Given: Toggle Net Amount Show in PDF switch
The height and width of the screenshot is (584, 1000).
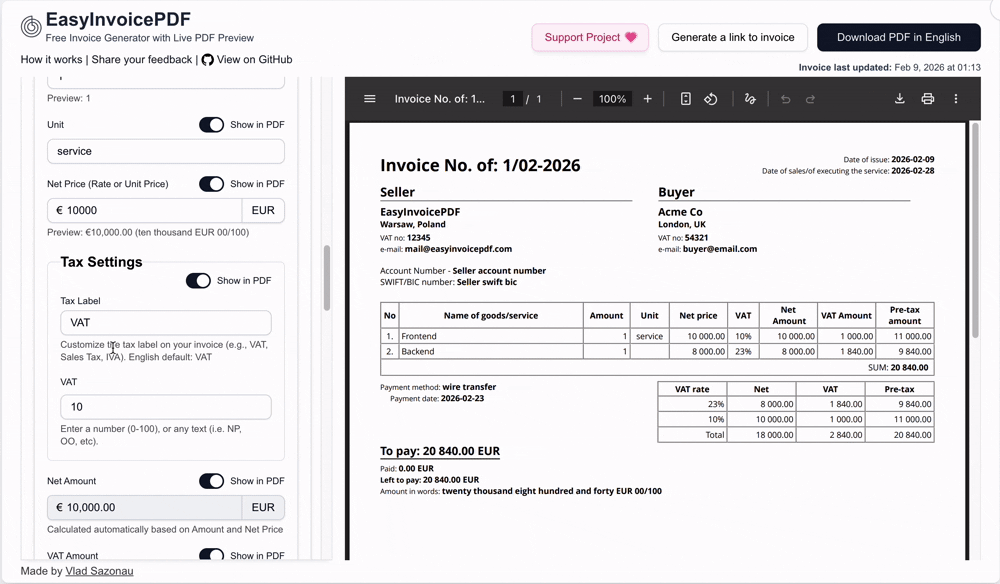Looking at the screenshot, I should tap(211, 481).
